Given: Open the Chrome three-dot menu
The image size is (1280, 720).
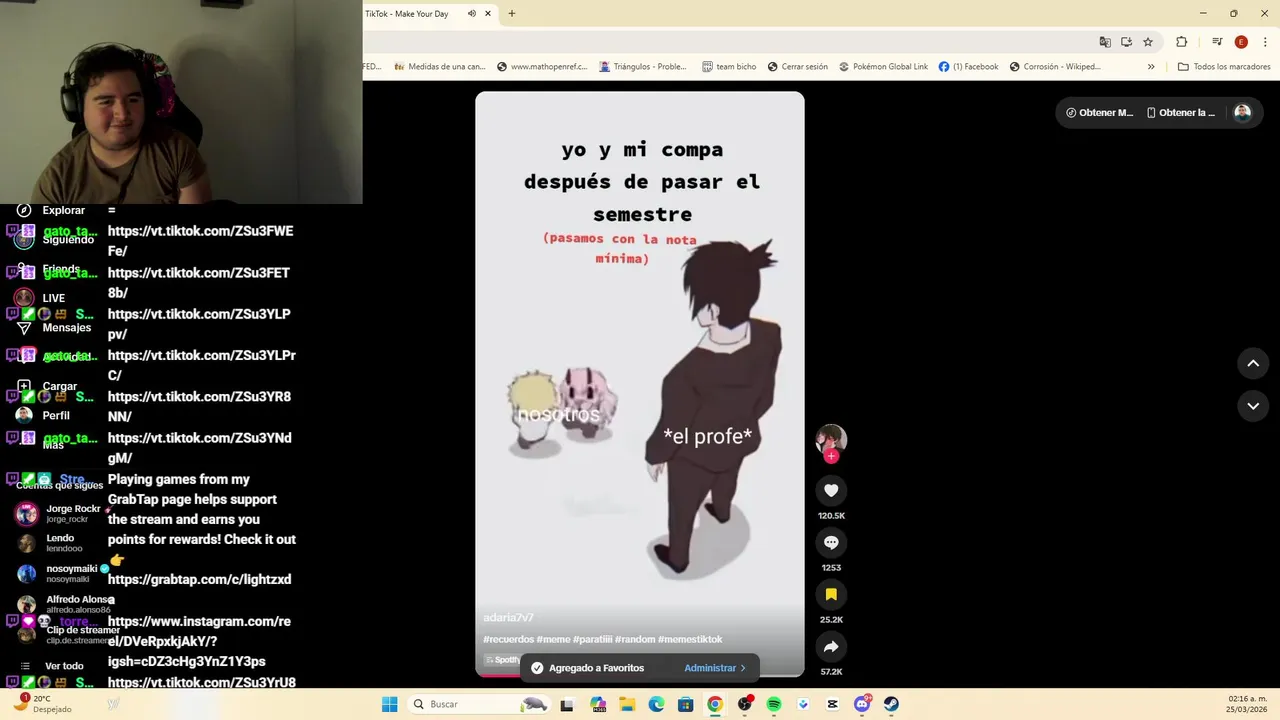Looking at the screenshot, I should 1265,42.
